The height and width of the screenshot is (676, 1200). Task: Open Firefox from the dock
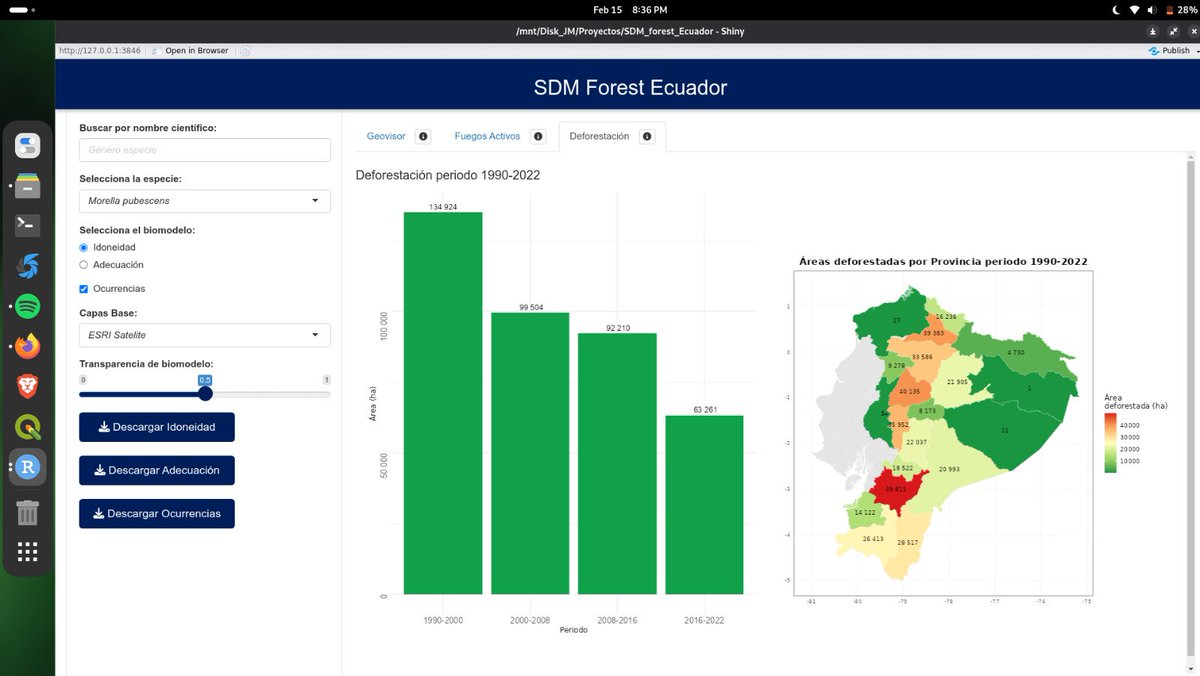pyautogui.click(x=27, y=346)
